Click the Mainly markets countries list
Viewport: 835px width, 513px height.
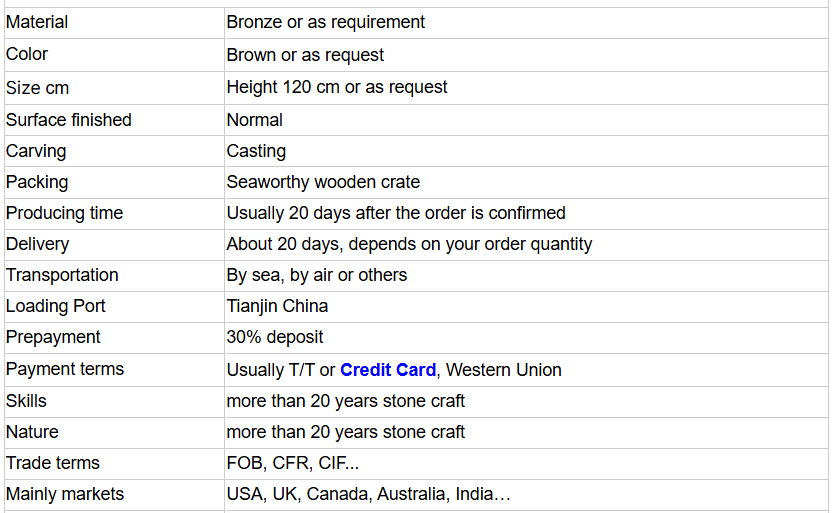click(369, 494)
